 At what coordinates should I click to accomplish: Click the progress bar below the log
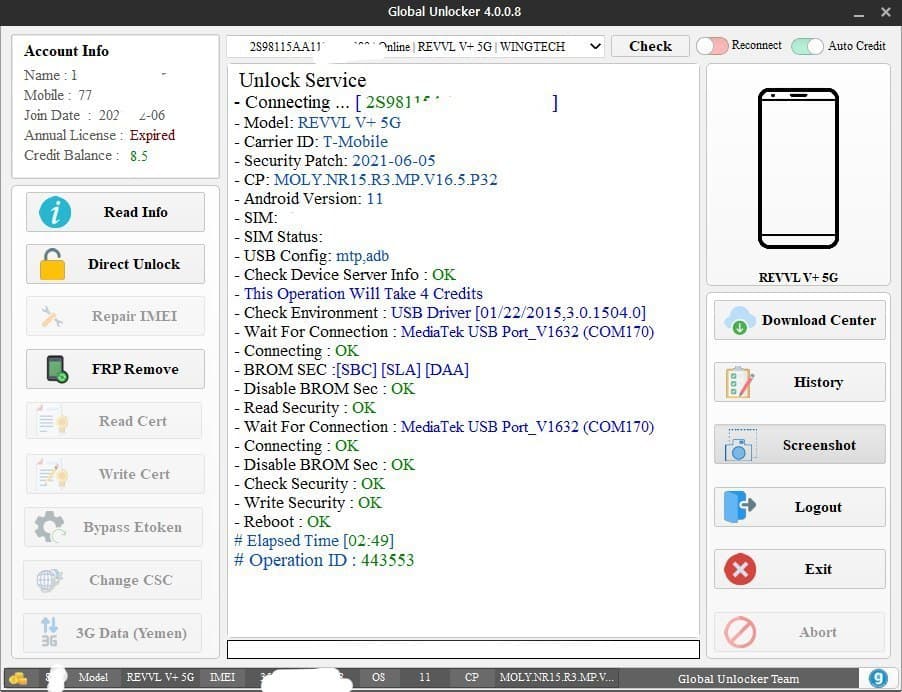pyautogui.click(x=463, y=649)
